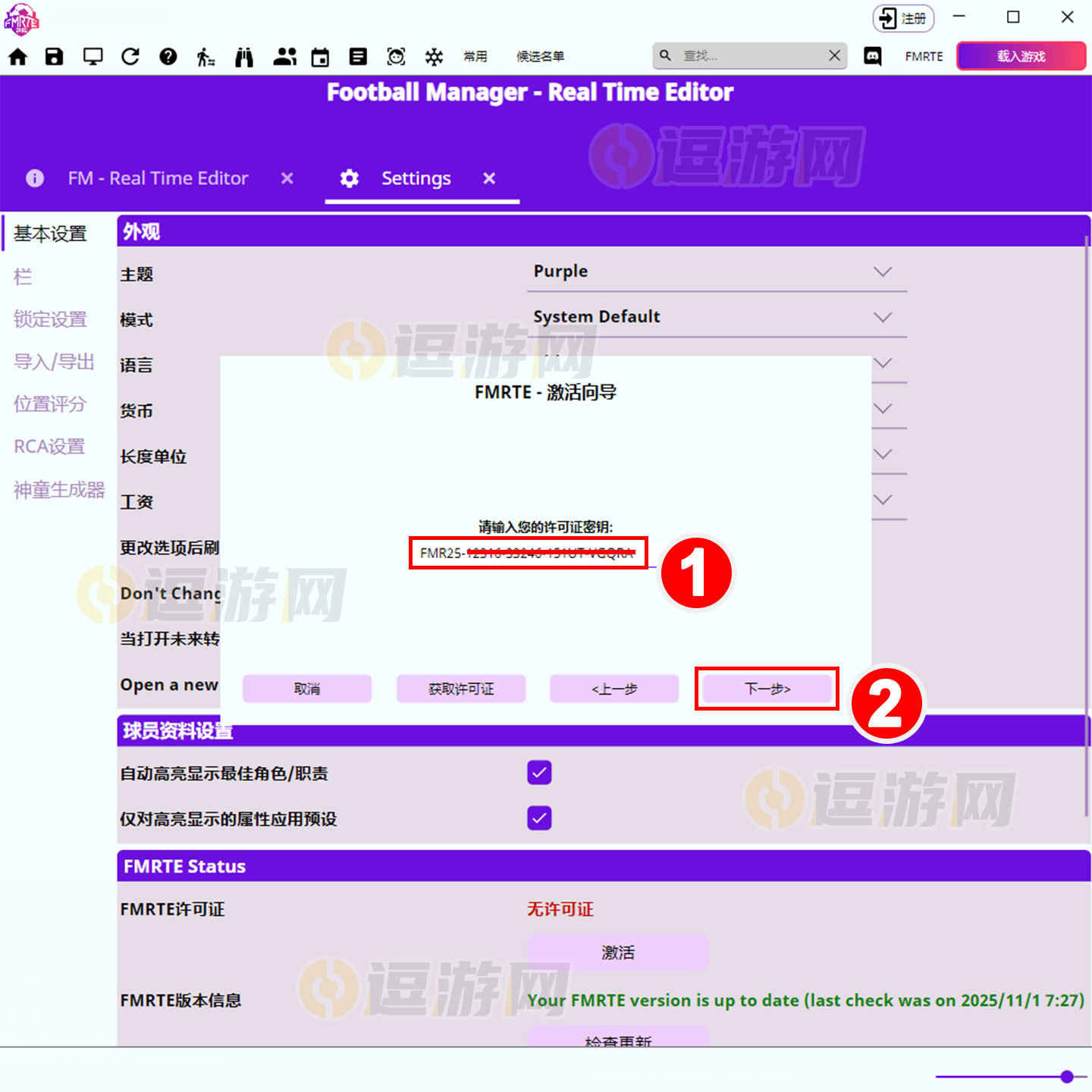The height and width of the screenshot is (1092, 1092).
Task: Click the 无许可证 status text
Action: 560,909
